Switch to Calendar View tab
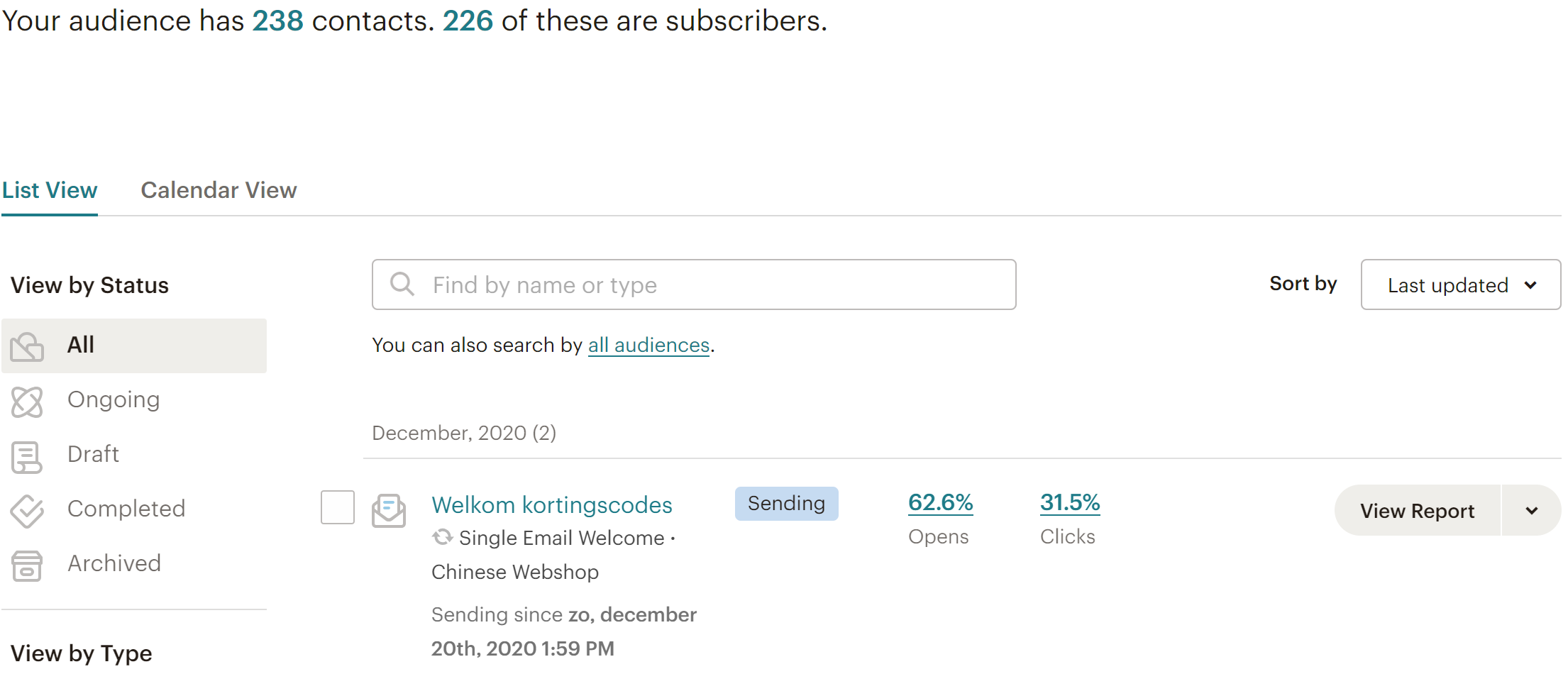This screenshot has width=1568, height=674. pyautogui.click(x=219, y=190)
